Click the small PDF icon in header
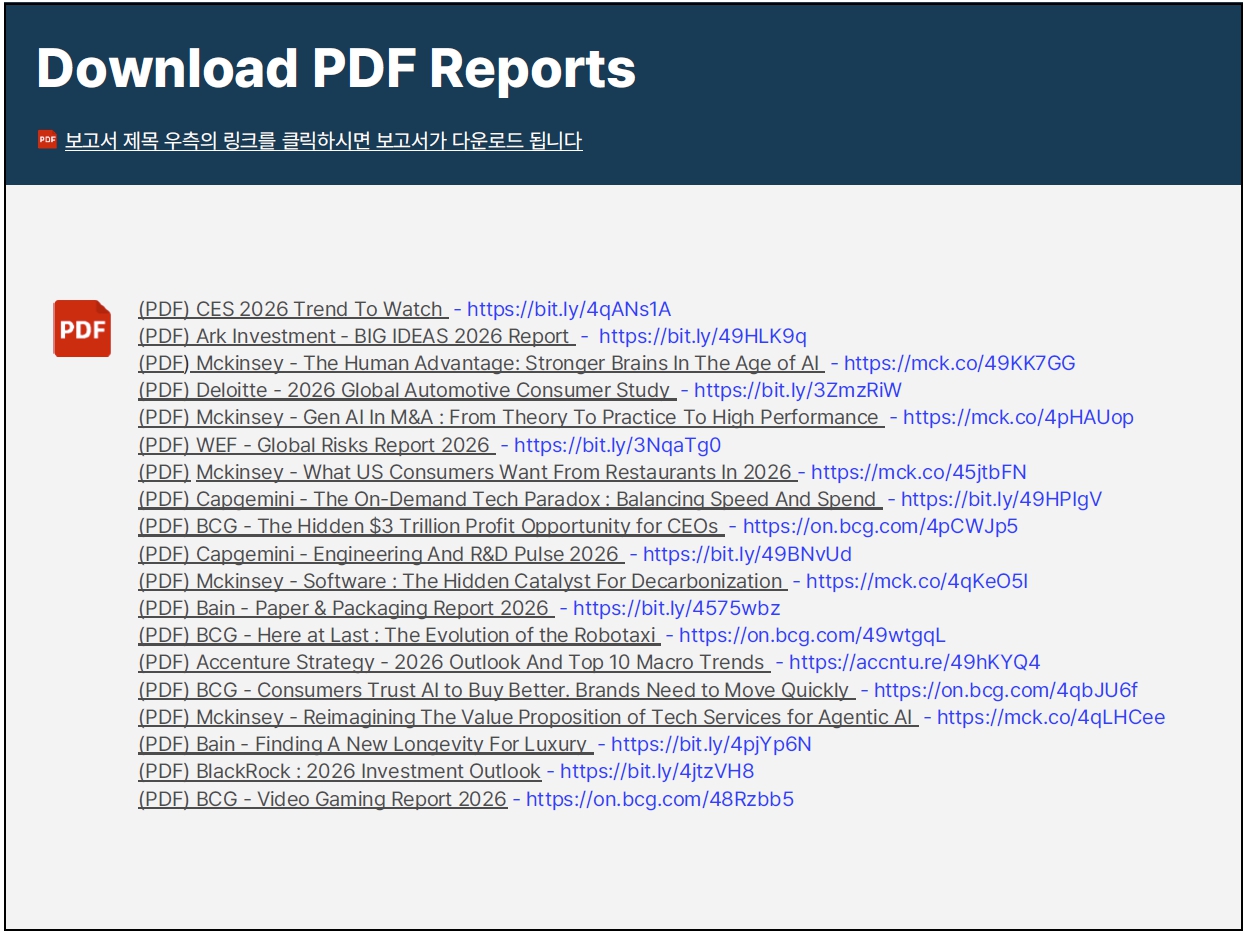This screenshot has height=939, width=1251. pyautogui.click(x=47, y=140)
